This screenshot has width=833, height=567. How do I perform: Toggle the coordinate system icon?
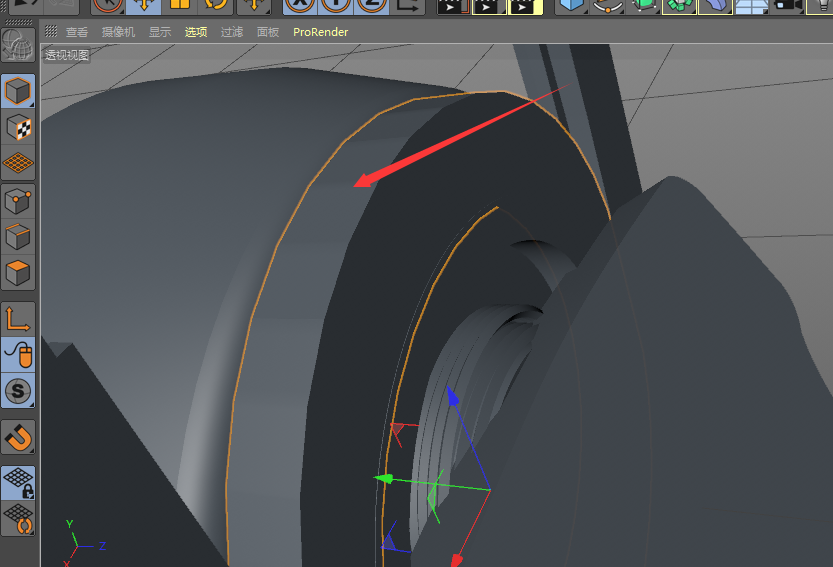point(407,5)
